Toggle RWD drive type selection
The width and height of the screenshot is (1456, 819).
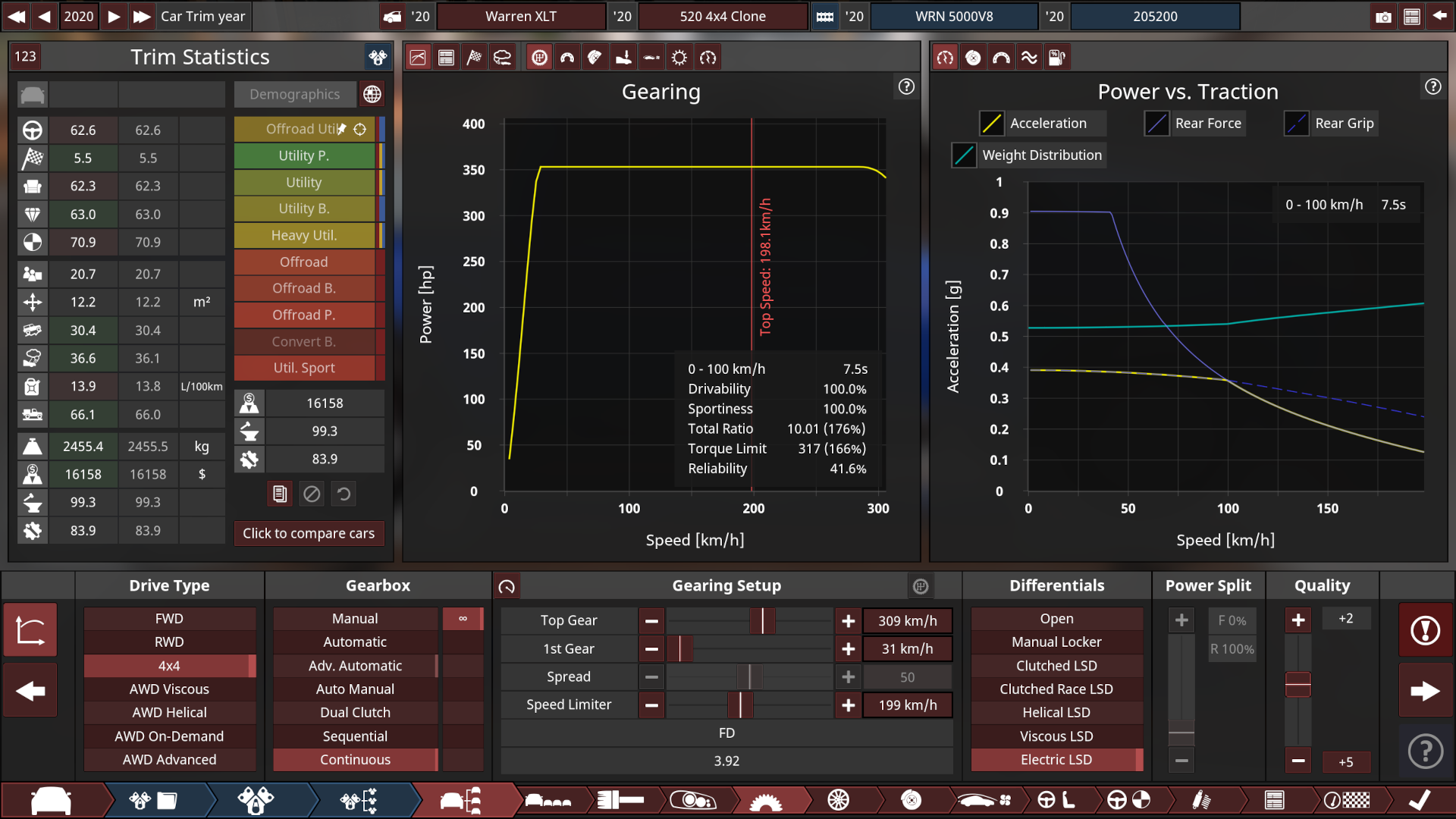[170, 641]
